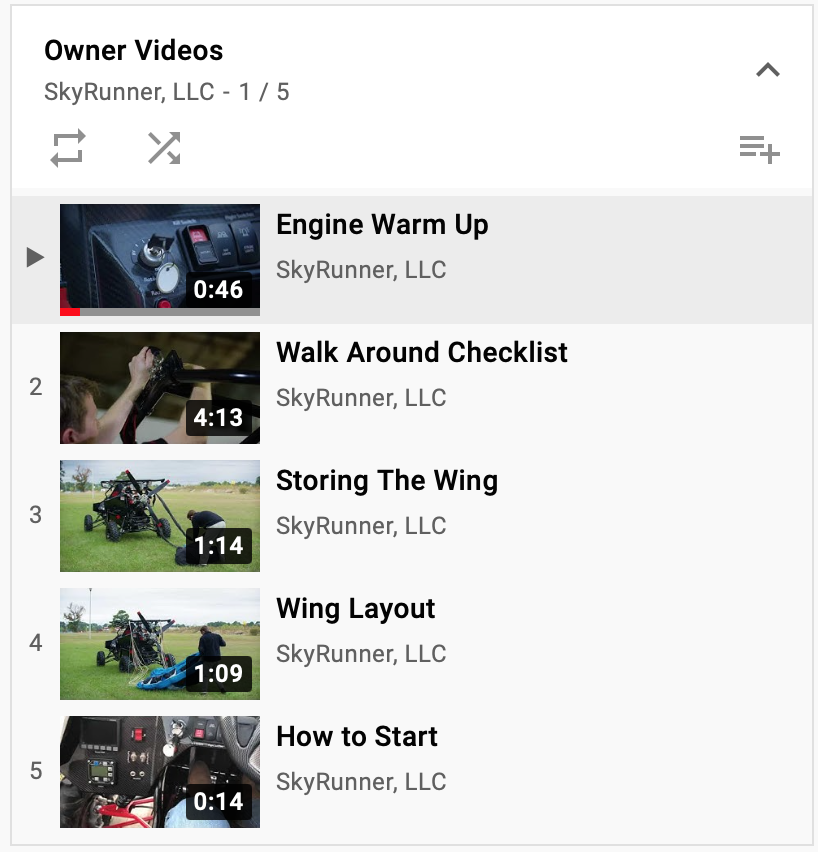Open the Owner Videos playlist heading
This screenshot has height=852, width=818.
[x=134, y=51]
